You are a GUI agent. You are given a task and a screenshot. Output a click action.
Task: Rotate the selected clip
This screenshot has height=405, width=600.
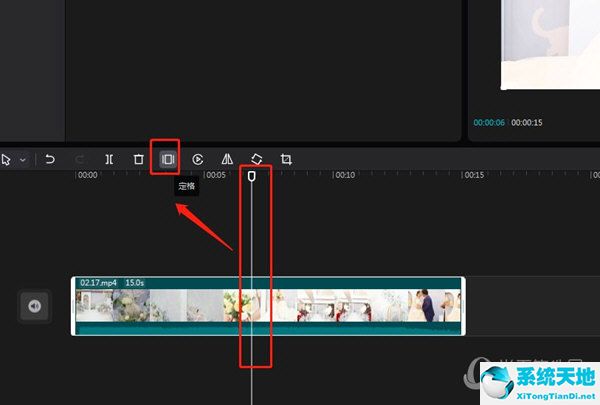[x=257, y=159]
